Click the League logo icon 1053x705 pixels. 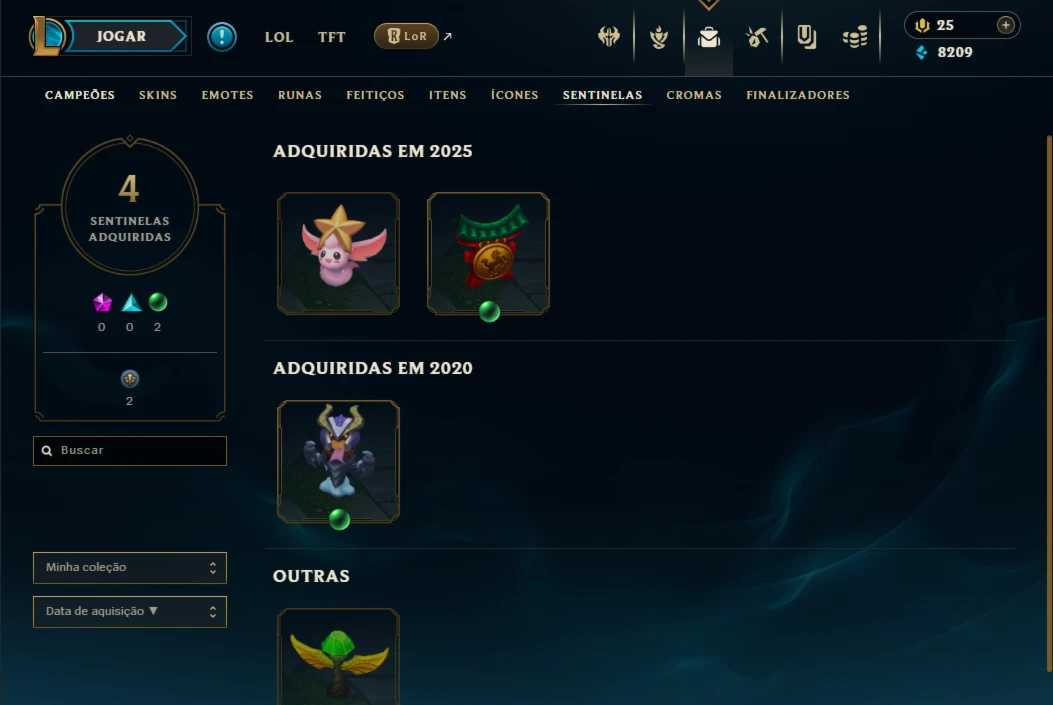pos(46,36)
